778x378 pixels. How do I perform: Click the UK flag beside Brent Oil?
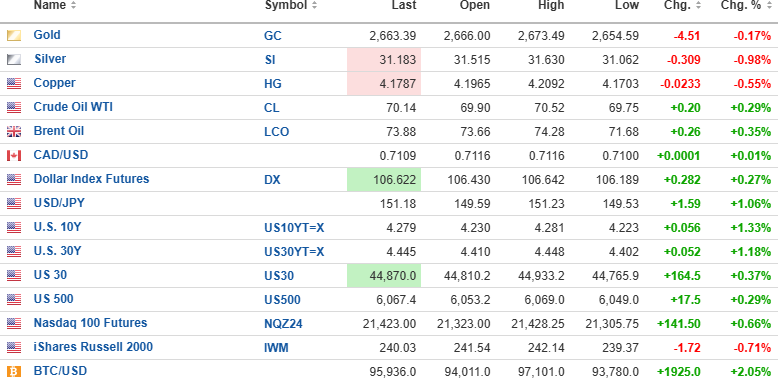[14, 131]
